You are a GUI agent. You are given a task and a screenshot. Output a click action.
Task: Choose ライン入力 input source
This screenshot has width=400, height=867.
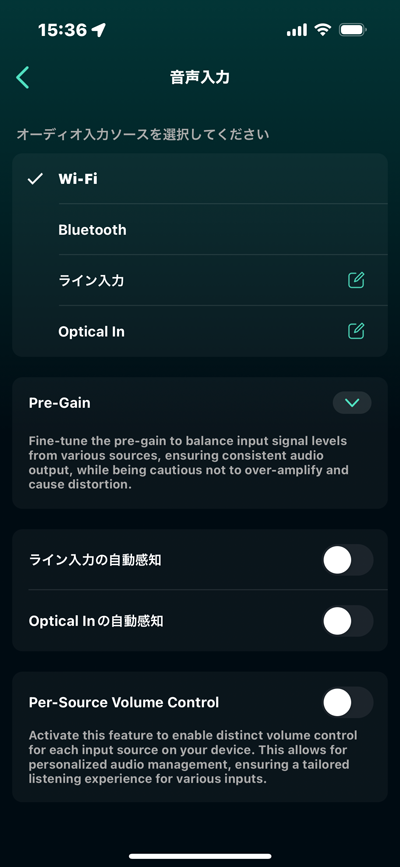(200, 280)
